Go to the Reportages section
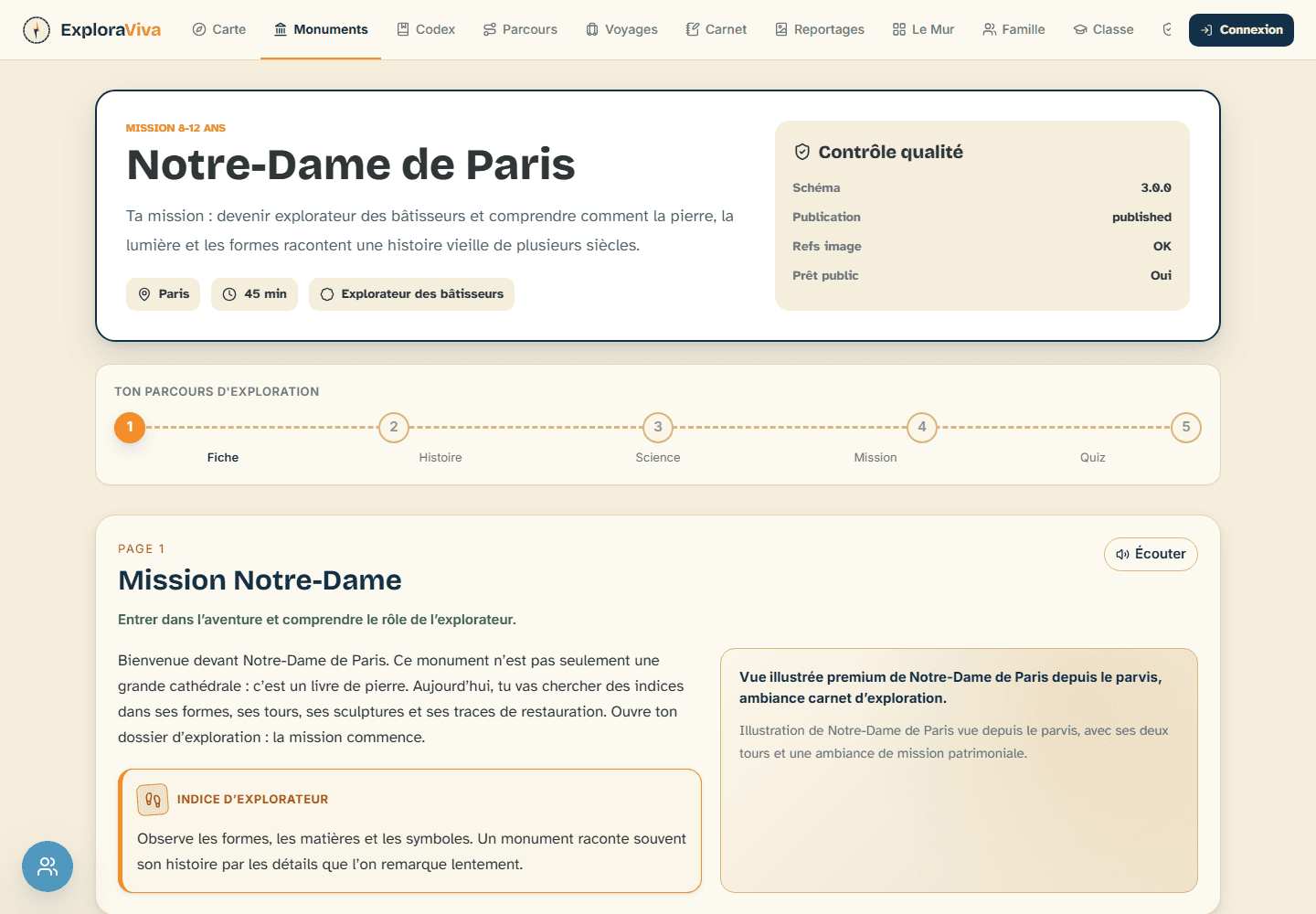 click(x=820, y=29)
